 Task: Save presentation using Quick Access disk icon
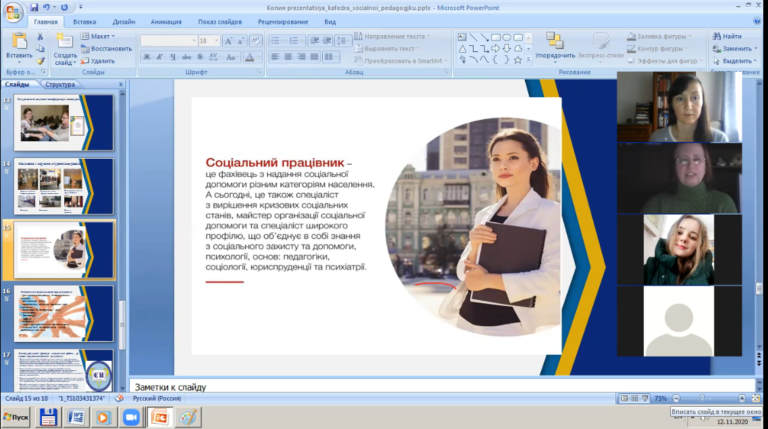[x=34, y=7]
